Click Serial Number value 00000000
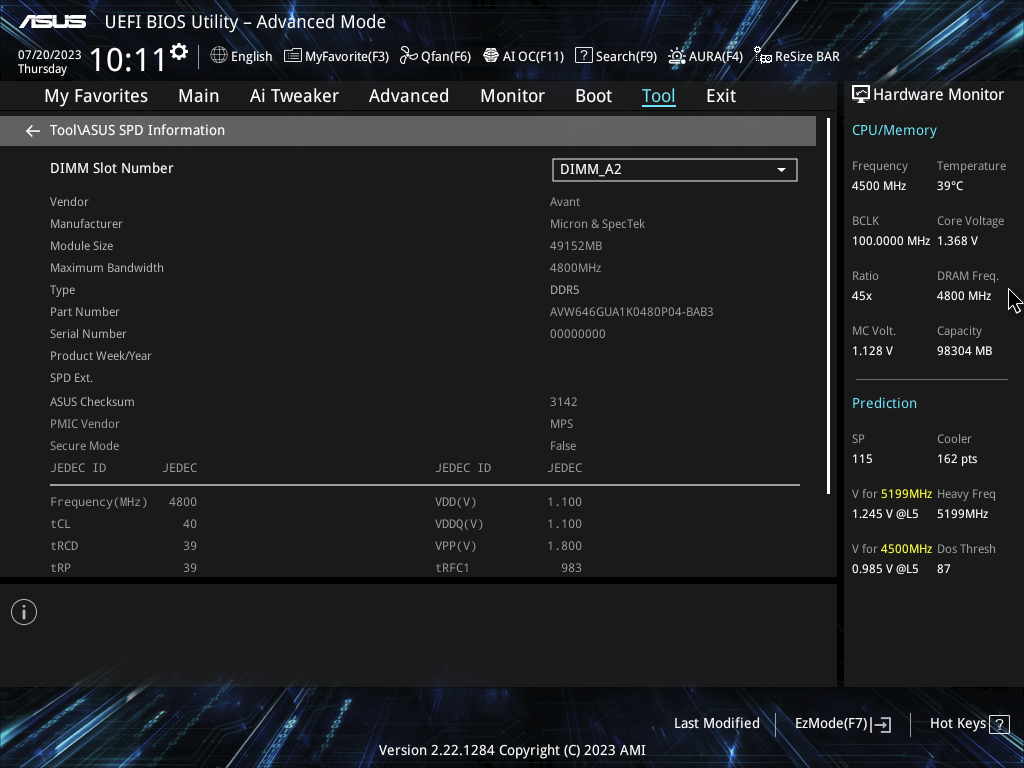 click(577, 334)
